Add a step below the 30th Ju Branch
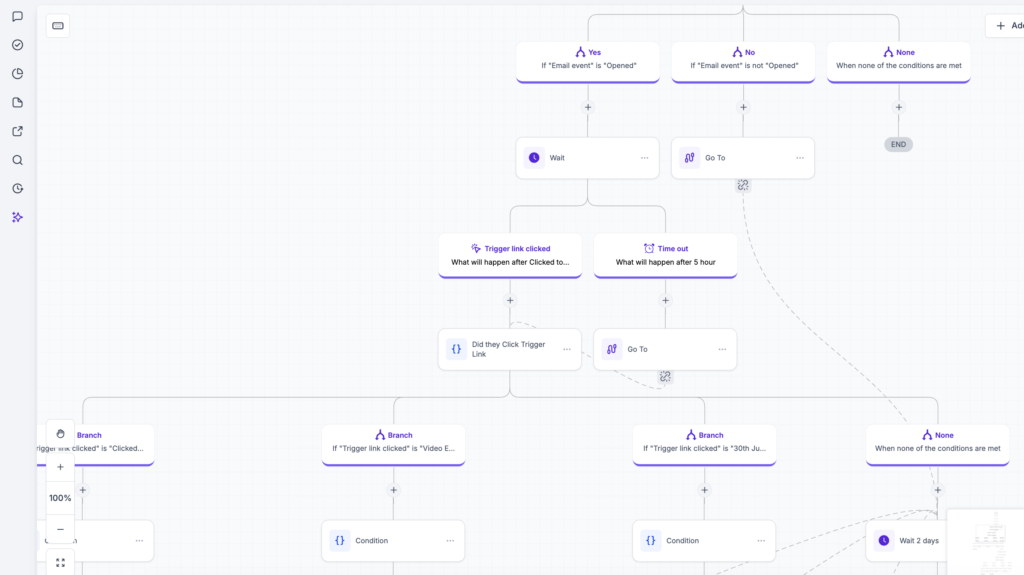The width and height of the screenshot is (1024, 575). pos(705,490)
